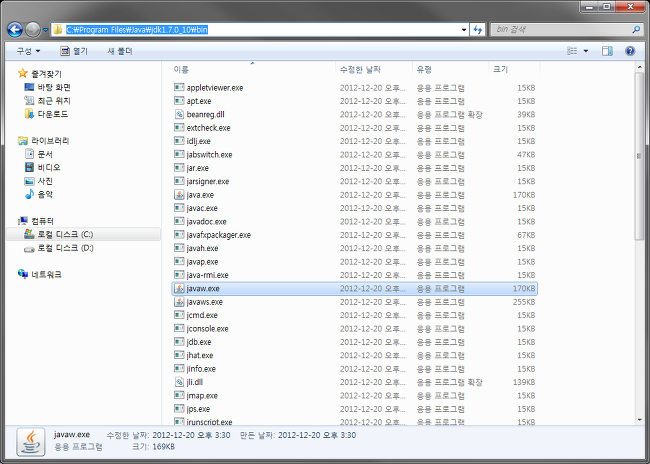Change view with the view mode icon
650x464 pixels.
(x=572, y=51)
